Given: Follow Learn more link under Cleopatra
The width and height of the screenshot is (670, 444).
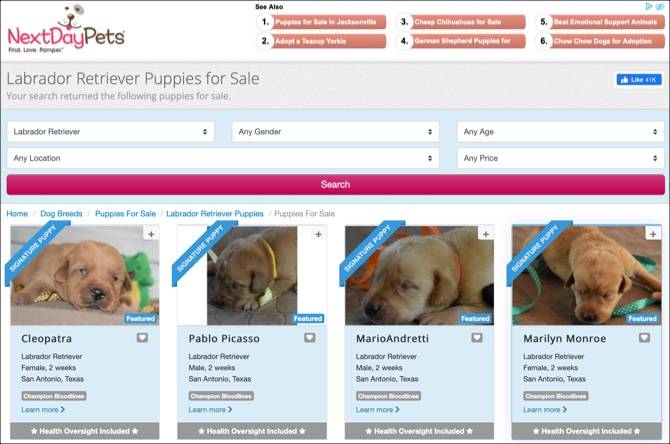Looking at the screenshot, I should (x=43, y=409).
